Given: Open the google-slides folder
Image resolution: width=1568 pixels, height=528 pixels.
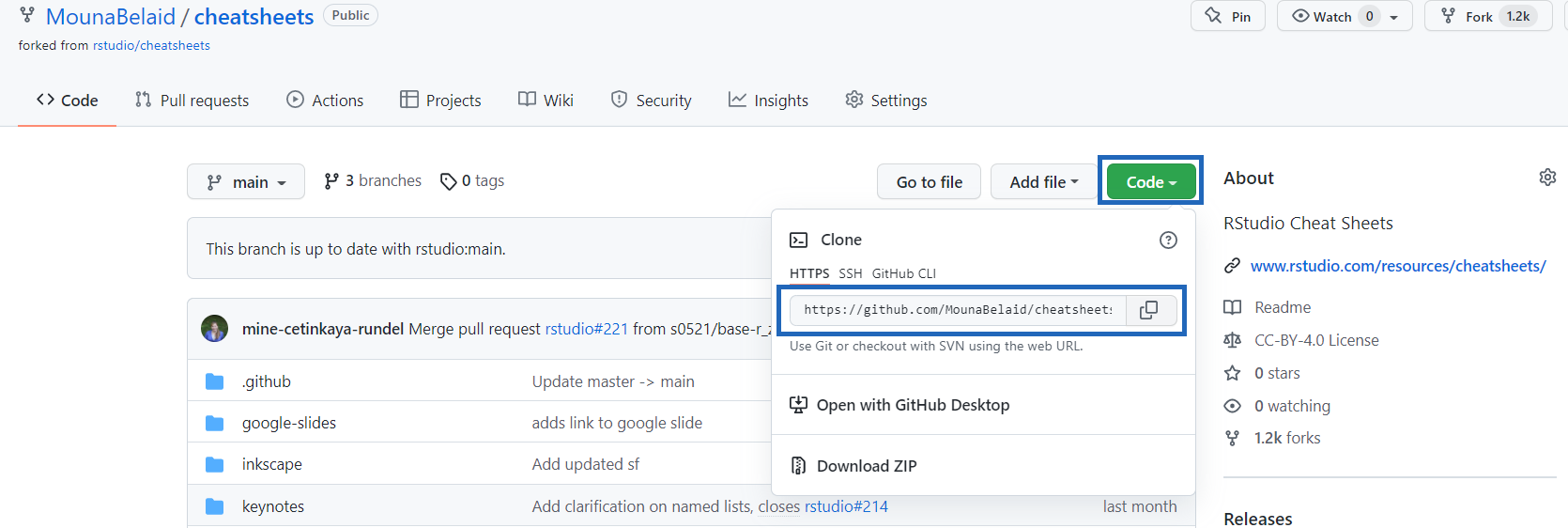Looking at the screenshot, I should click(x=289, y=423).
